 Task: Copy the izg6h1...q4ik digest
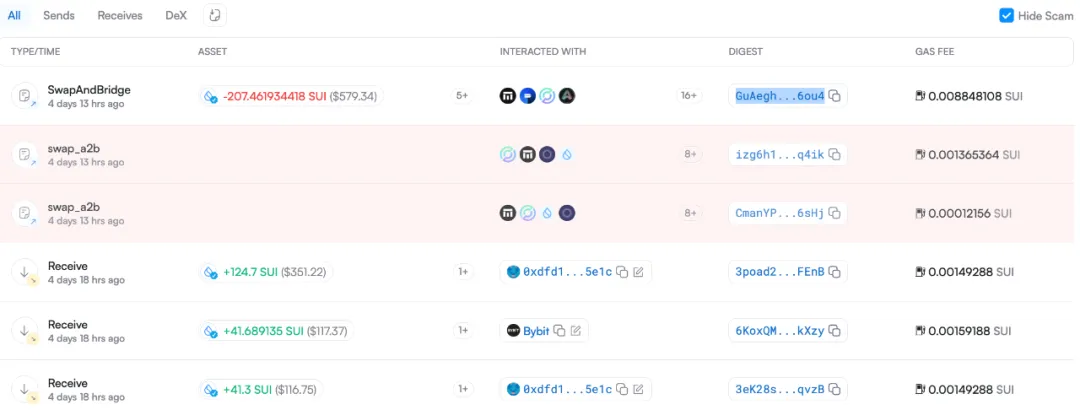pyautogui.click(x=835, y=155)
